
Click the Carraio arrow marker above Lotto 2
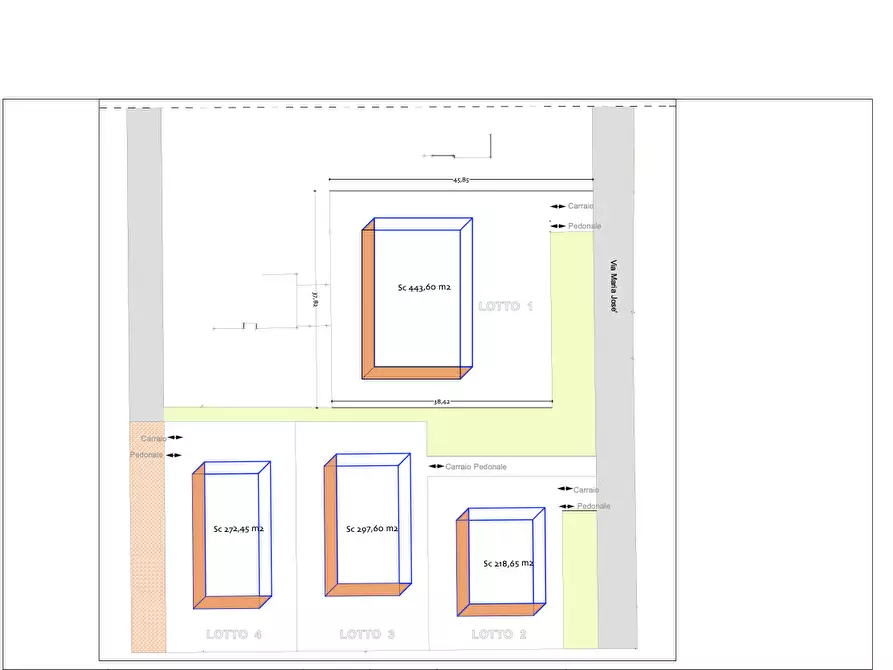click(565, 489)
